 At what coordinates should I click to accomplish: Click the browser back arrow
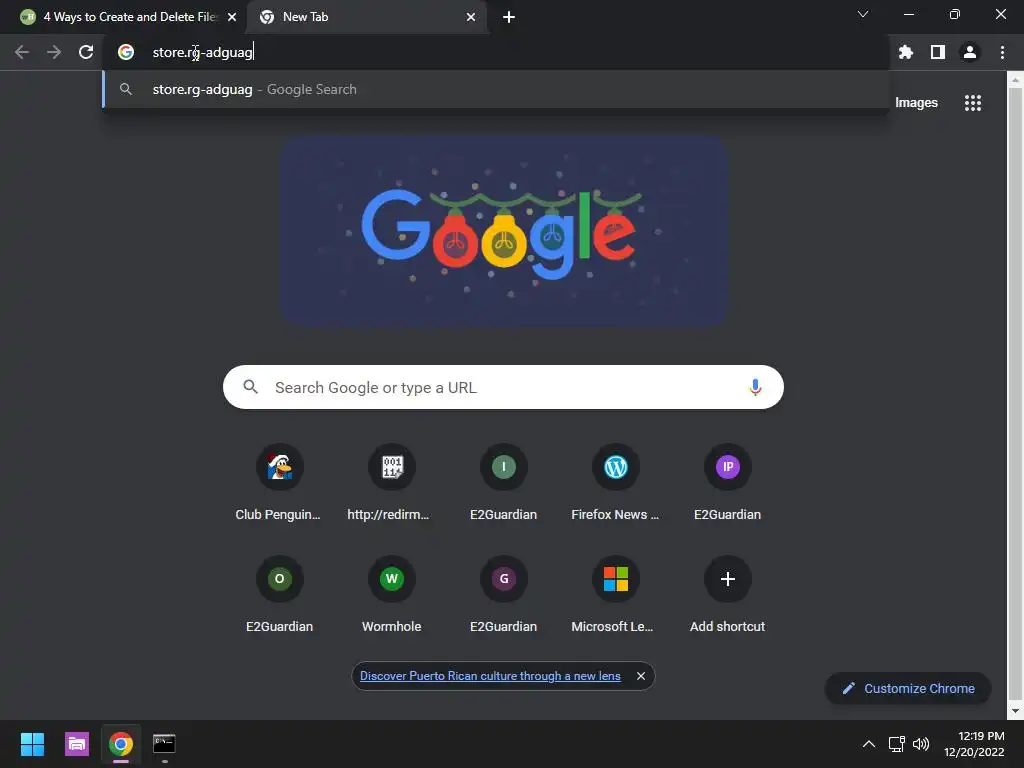pos(22,52)
